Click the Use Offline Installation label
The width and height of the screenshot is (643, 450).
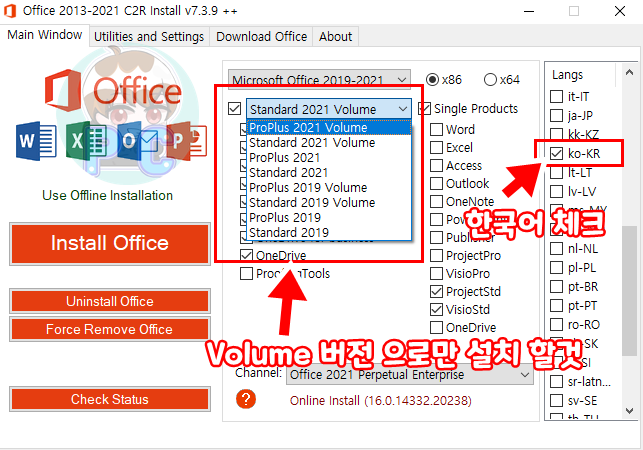[x=107, y=195]
